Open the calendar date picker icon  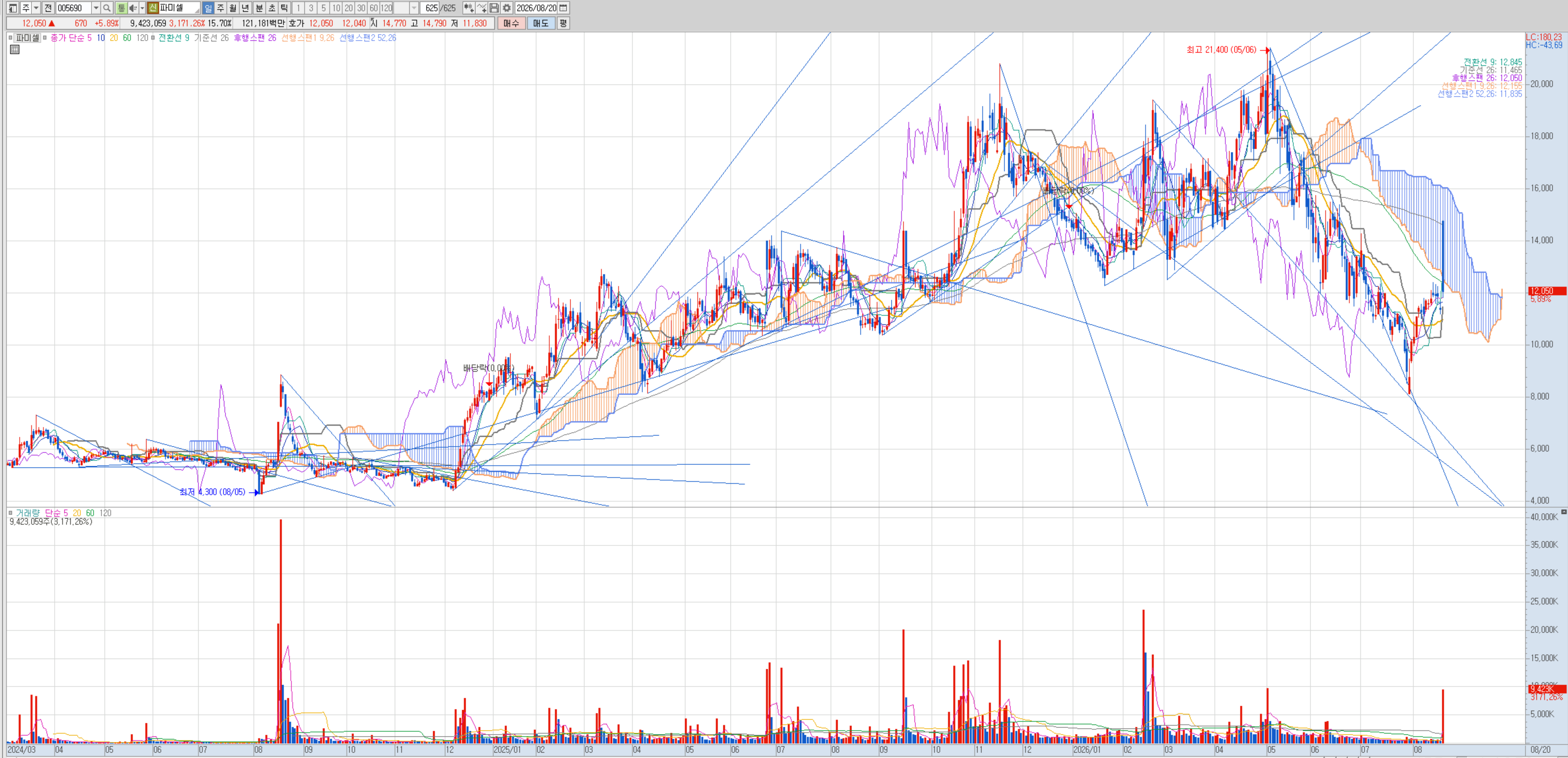pos(564,8)
